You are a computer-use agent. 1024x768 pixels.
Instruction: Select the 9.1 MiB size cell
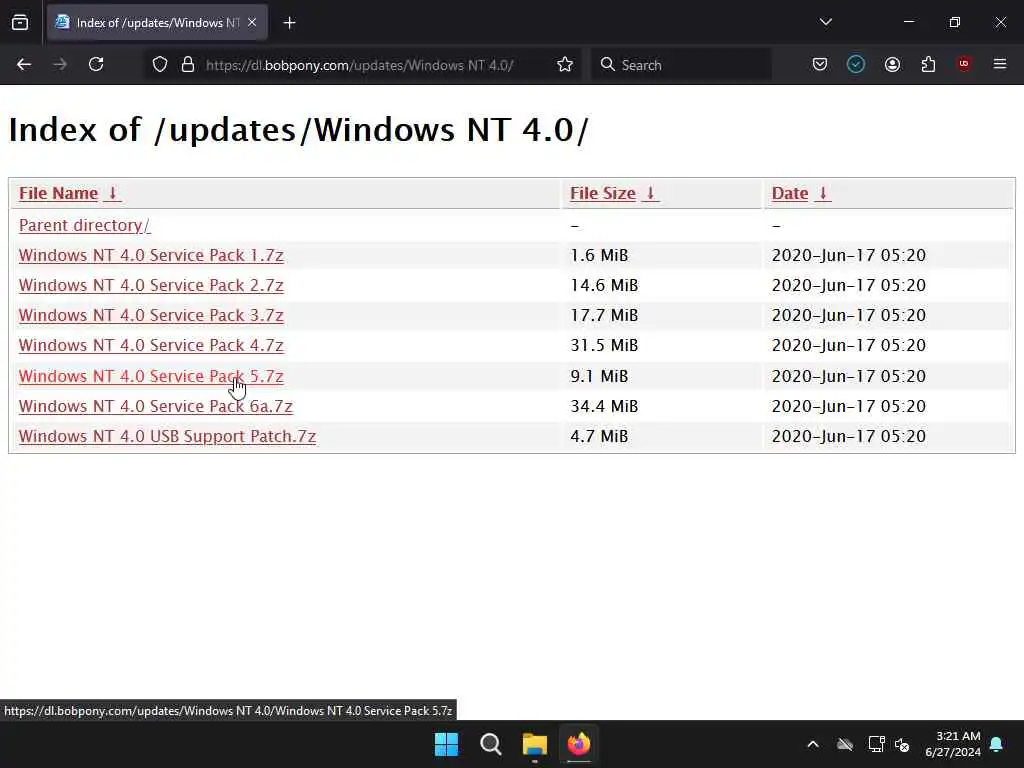coord(599,376)
